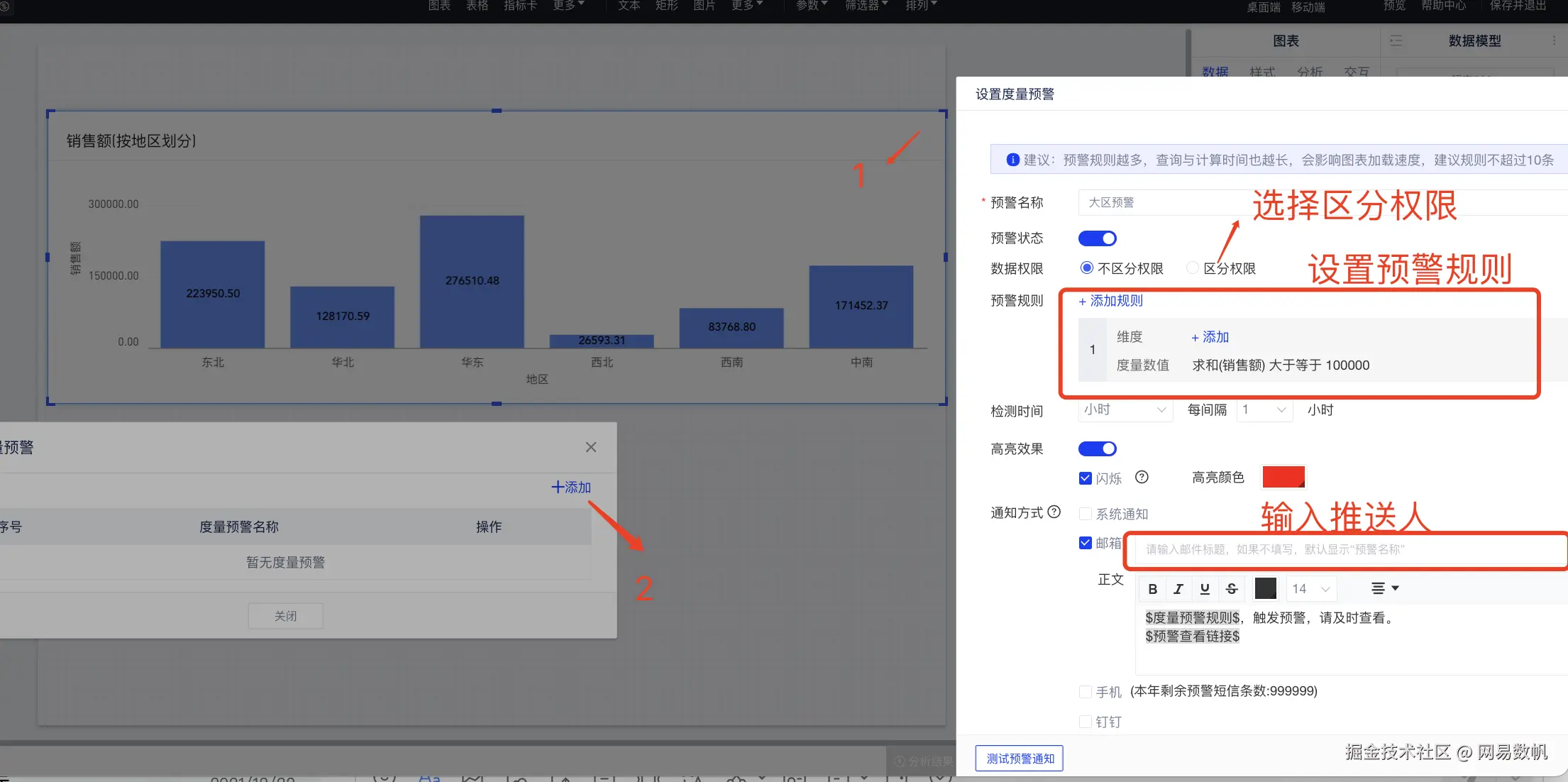
Task: Click the strikethrough formatting icon
Action: [x=1232, y=589]
